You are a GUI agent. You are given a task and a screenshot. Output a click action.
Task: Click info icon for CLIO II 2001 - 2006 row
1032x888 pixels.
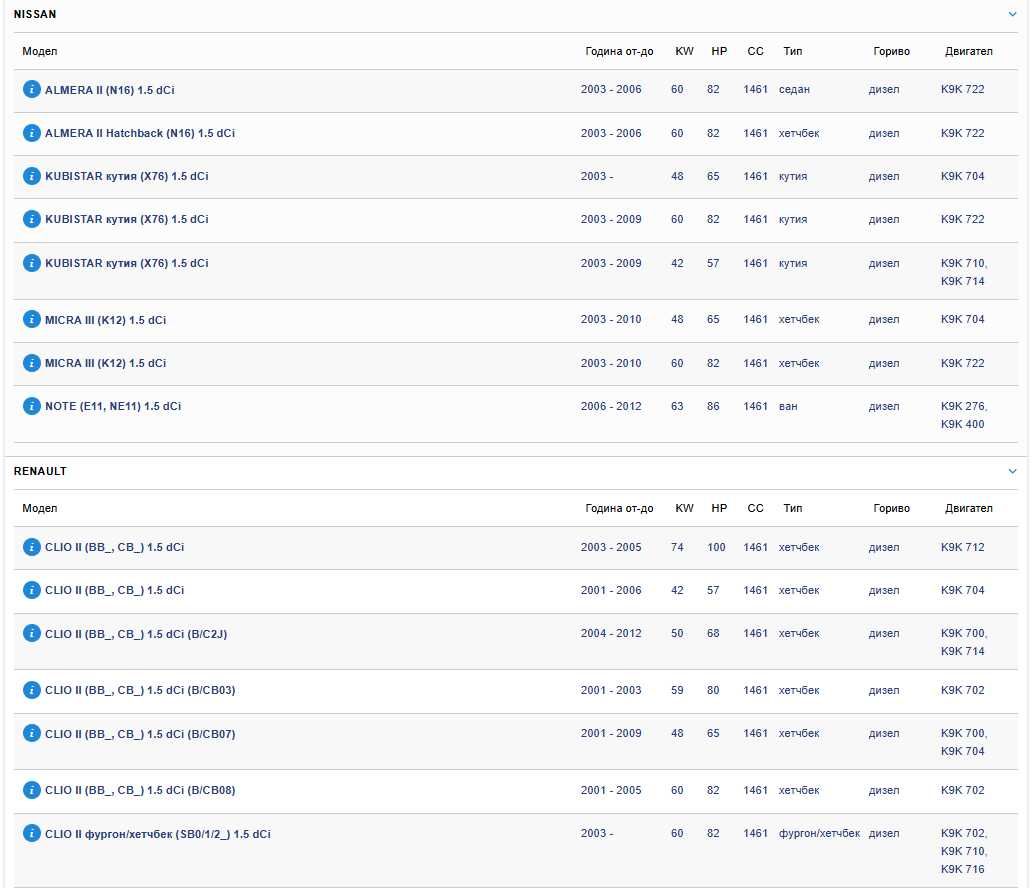point(32,590)
